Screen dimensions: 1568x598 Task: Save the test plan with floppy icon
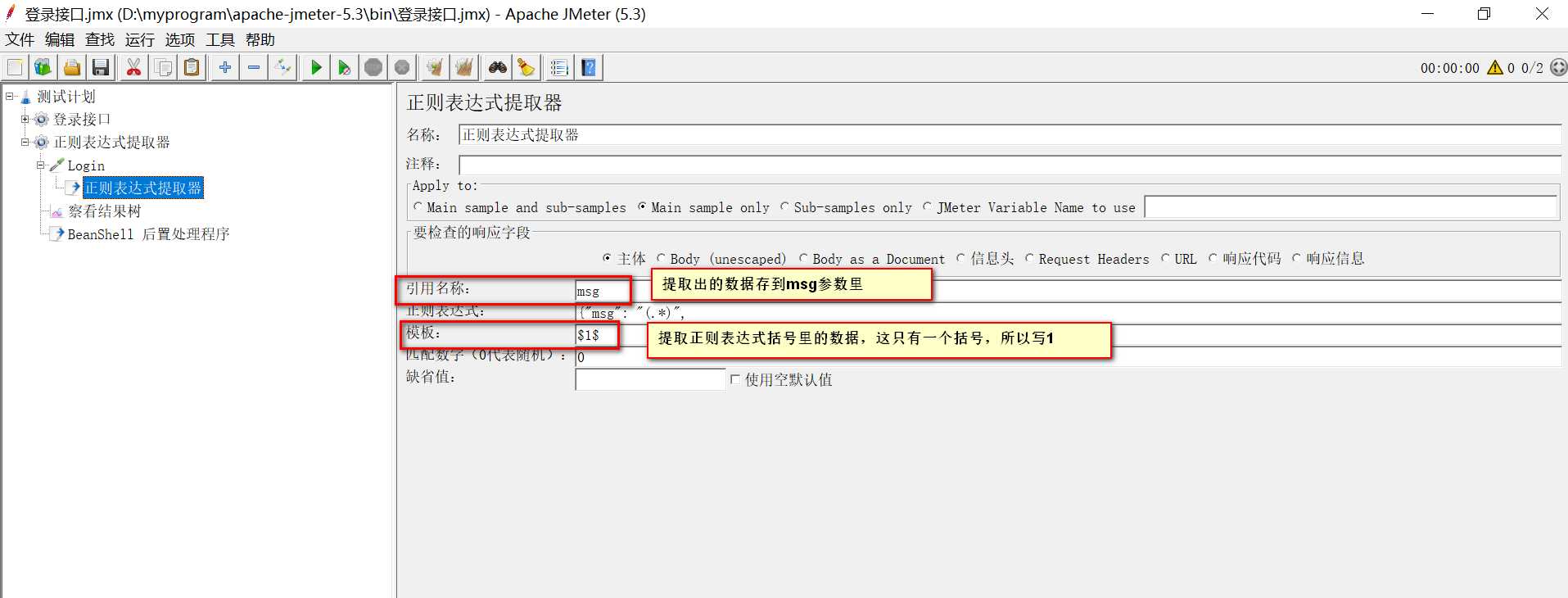click(x=101, y=67)
